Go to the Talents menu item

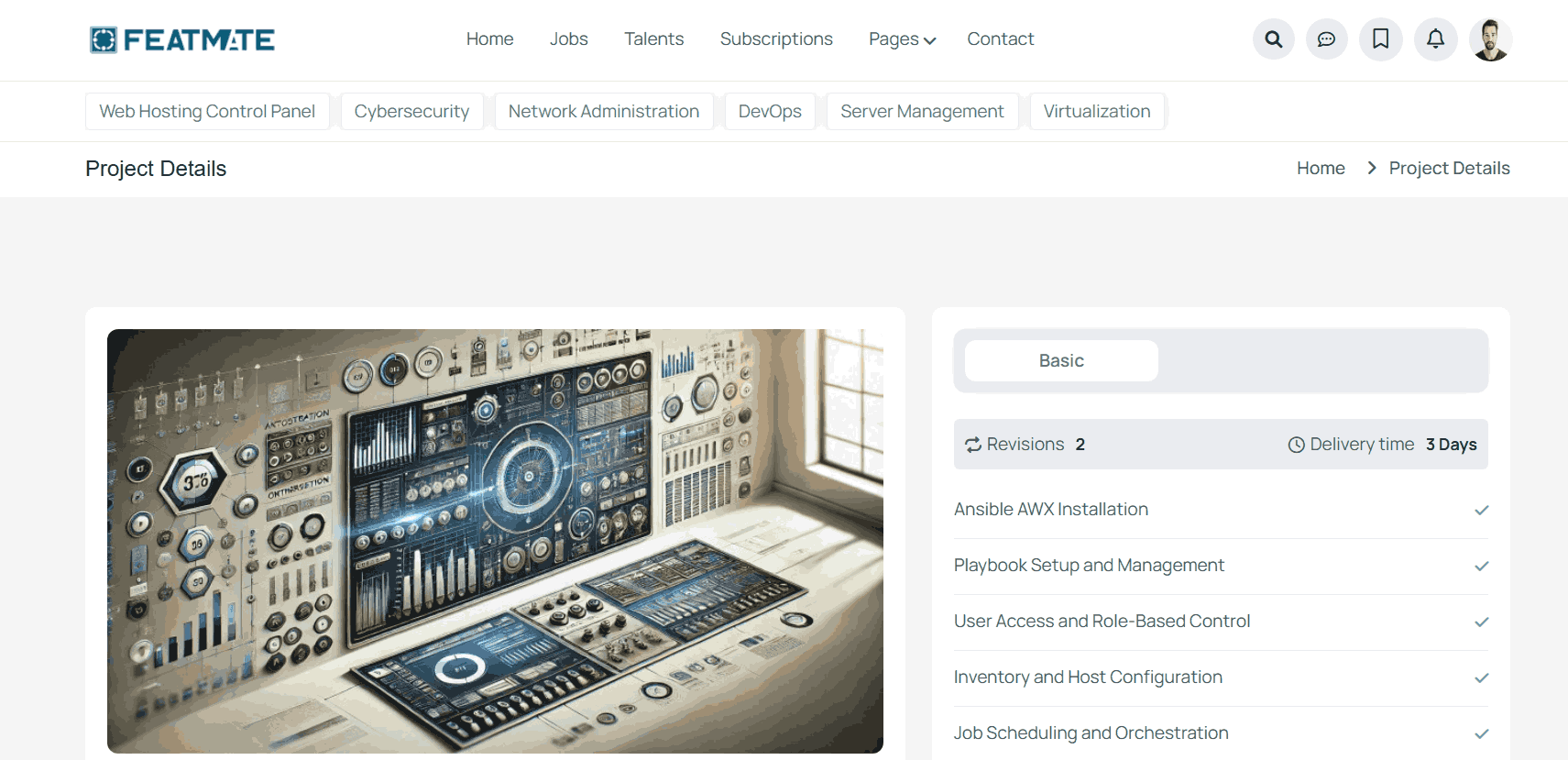(x=653, y=39)
